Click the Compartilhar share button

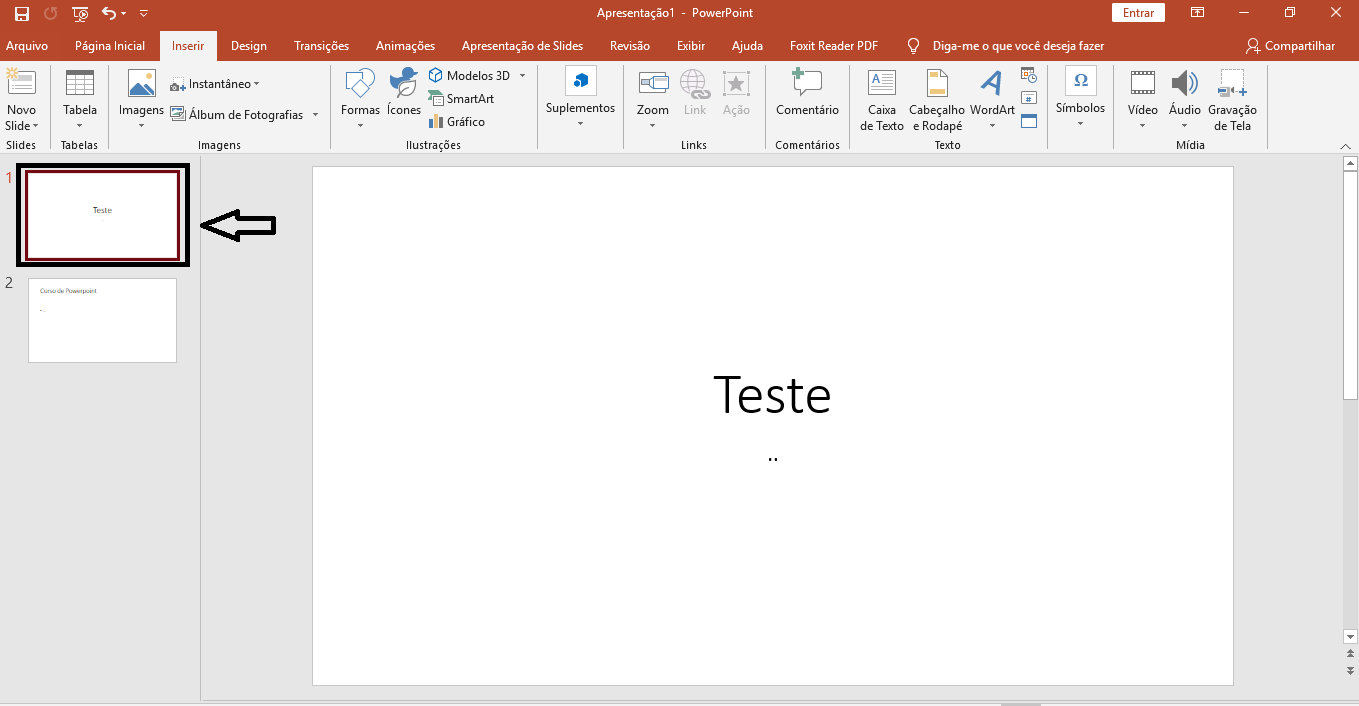click(x=1290, y=46)
